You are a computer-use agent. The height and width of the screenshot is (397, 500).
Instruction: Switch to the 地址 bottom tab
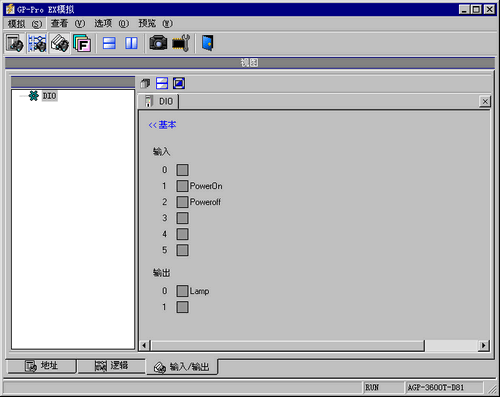(x=42, y=366)
